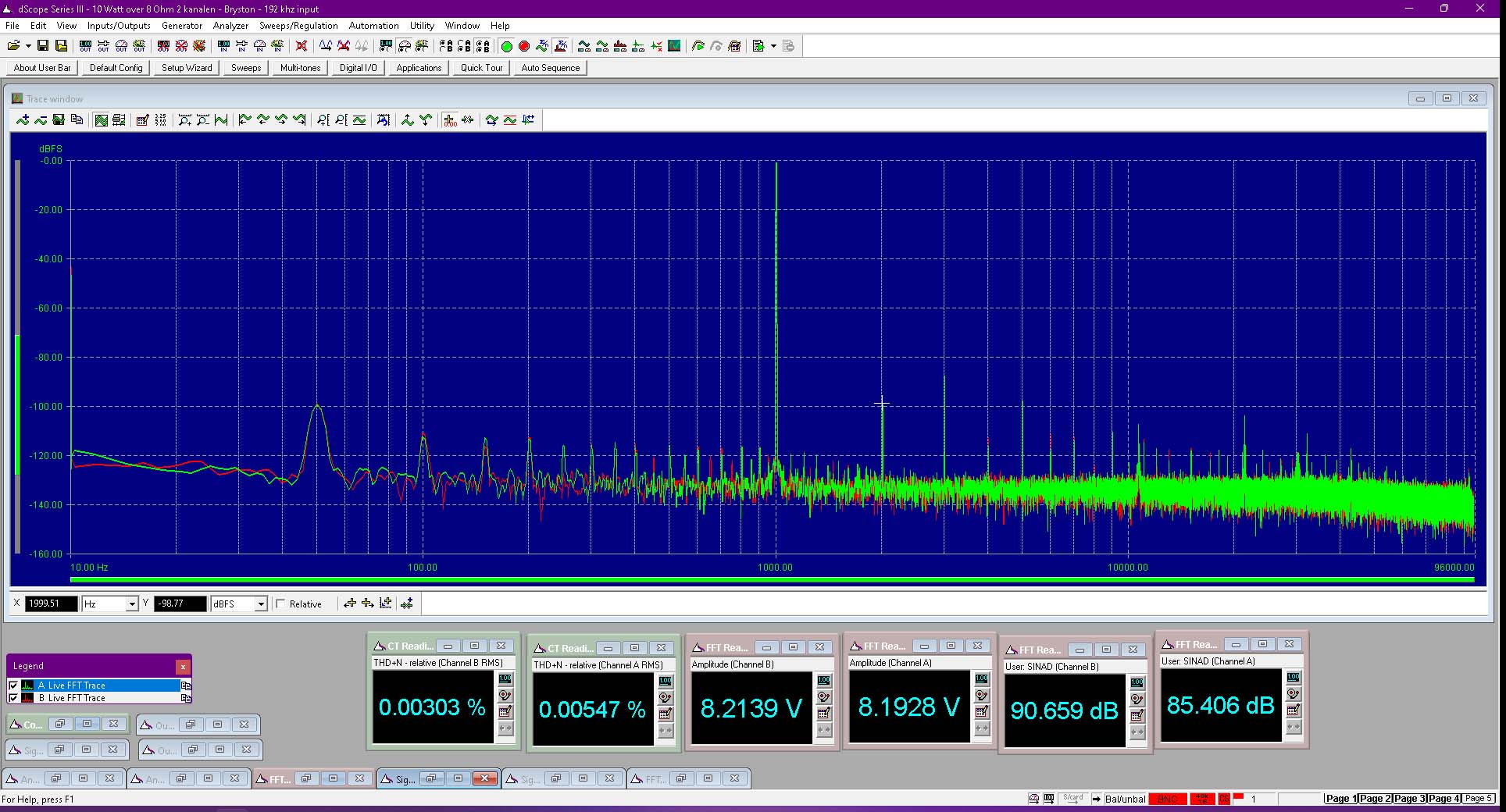The width and height of the screenshot is (1506, 812).
Task: Click the save (floppy disk) toolbar icon
Action: pos(43,46)
